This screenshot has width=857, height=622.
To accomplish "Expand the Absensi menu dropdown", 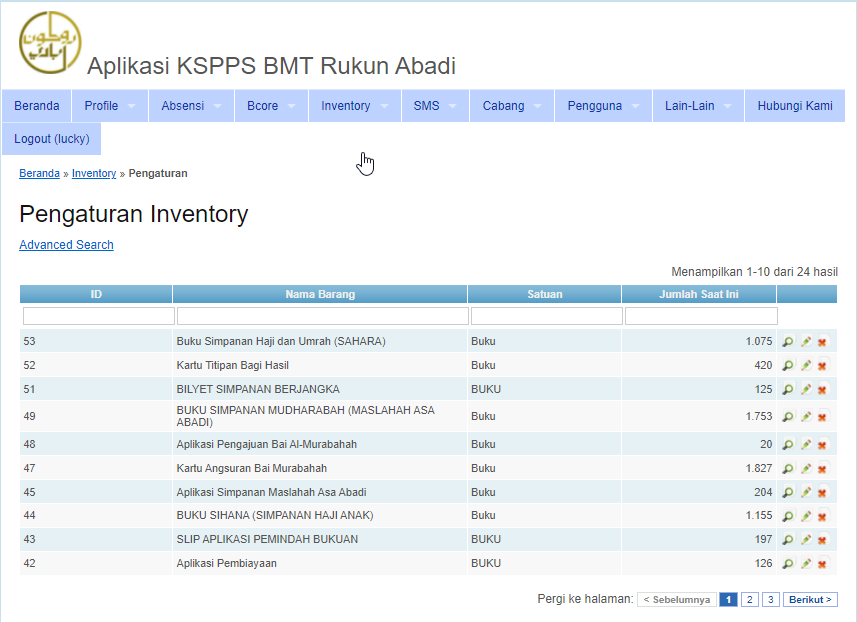I will click(191, 105).
